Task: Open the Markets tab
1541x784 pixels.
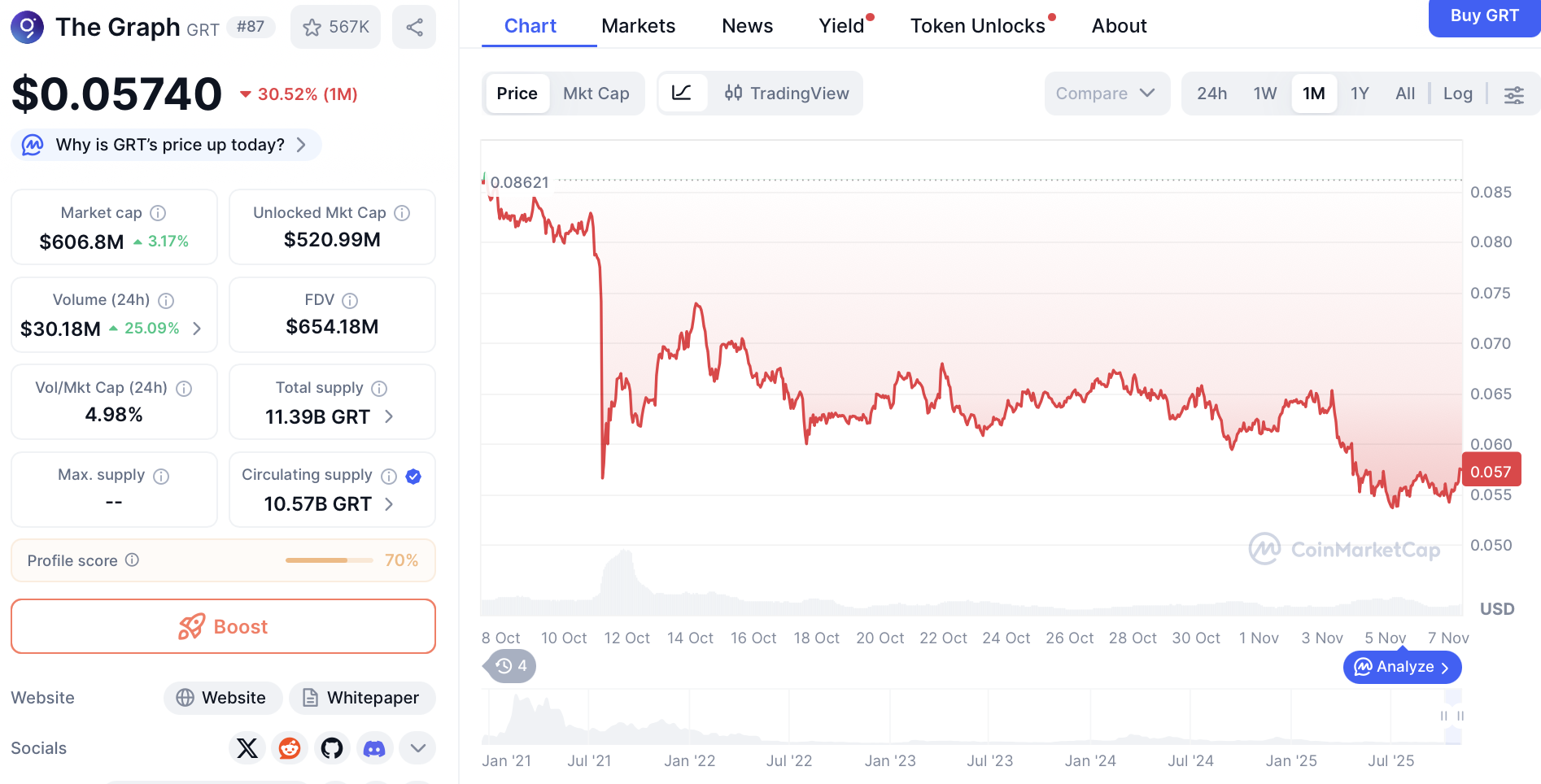Action: coord(638,26)
